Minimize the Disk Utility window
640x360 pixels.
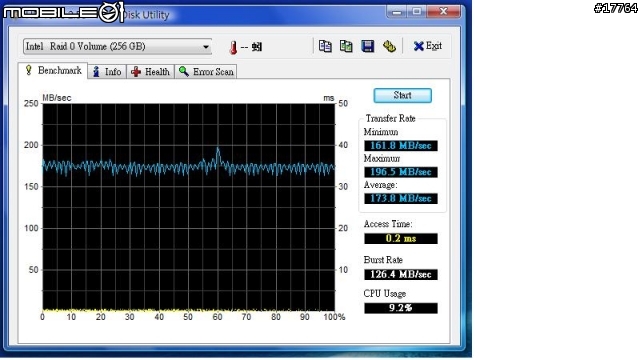point(396,12)
